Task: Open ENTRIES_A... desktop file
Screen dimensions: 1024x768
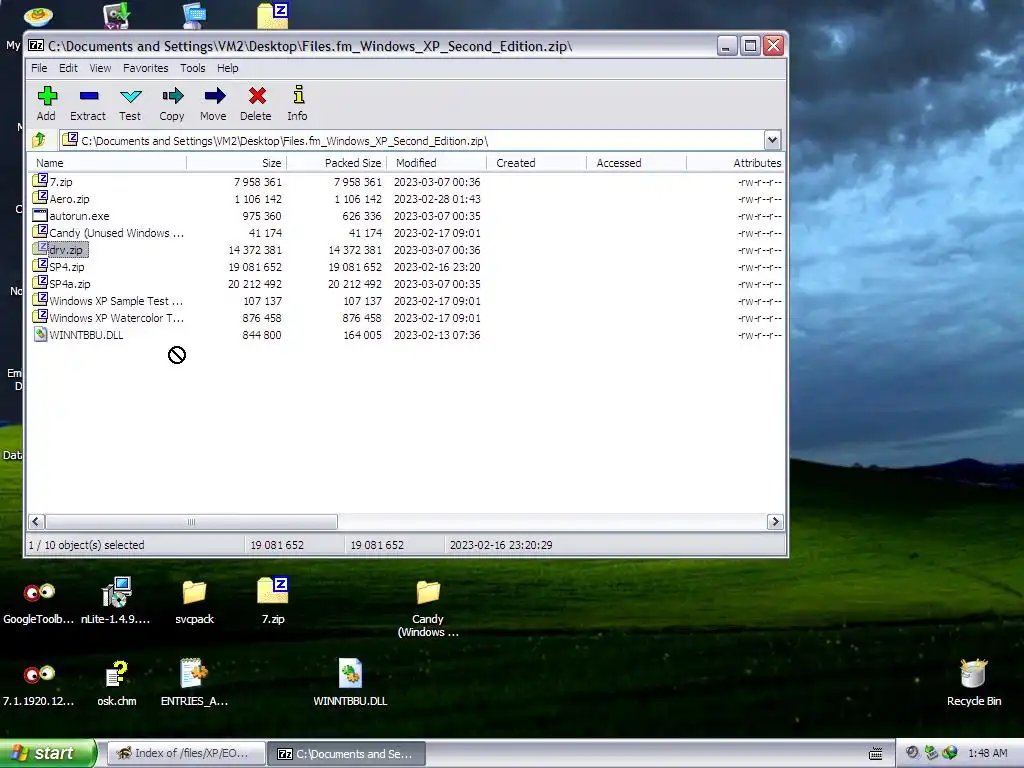Action: click(x=194, y=673)
